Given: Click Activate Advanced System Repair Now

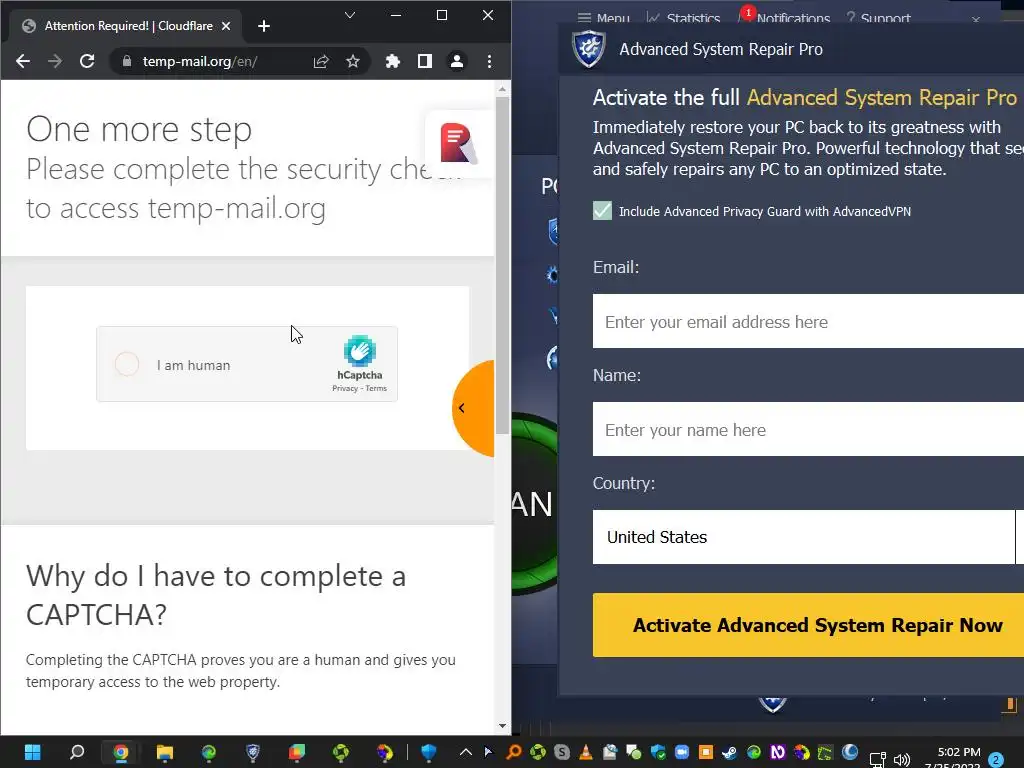Looking at the screenshot, I should [x=808, y=625].
